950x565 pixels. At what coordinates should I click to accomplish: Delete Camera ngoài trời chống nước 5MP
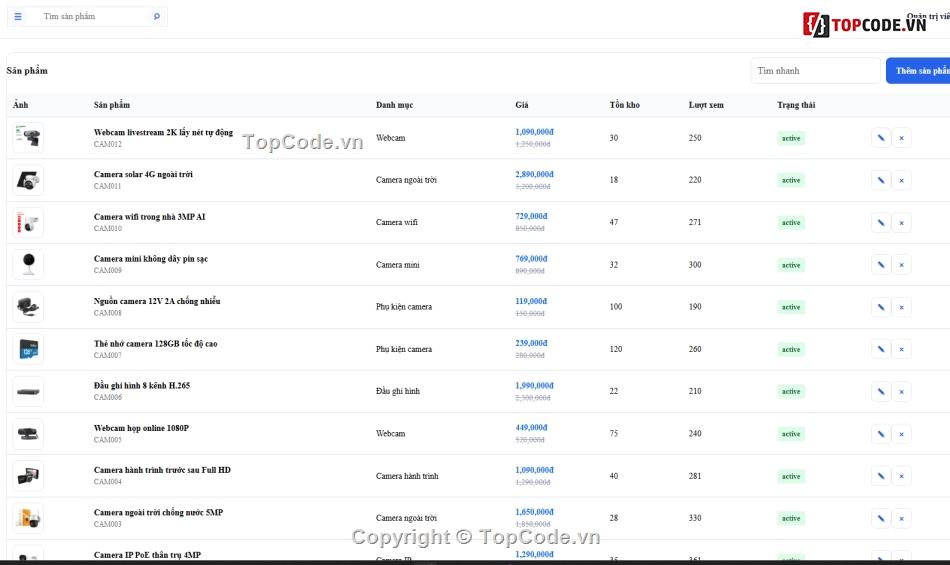902,518
